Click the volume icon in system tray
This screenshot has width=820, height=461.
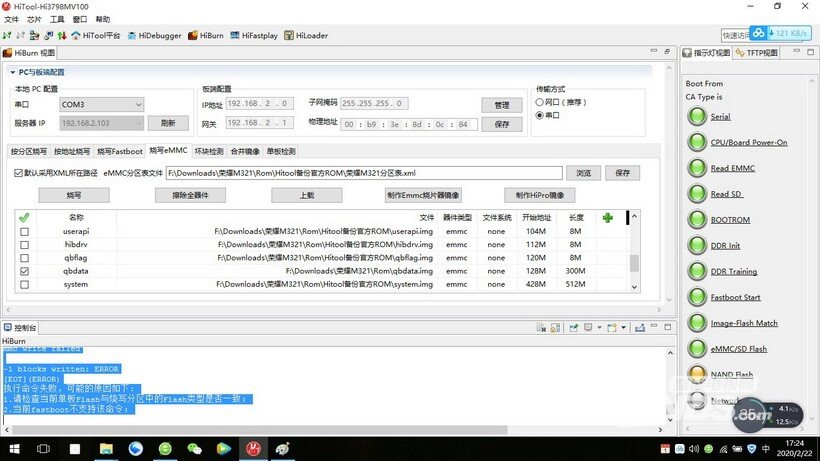pos(694,448)
